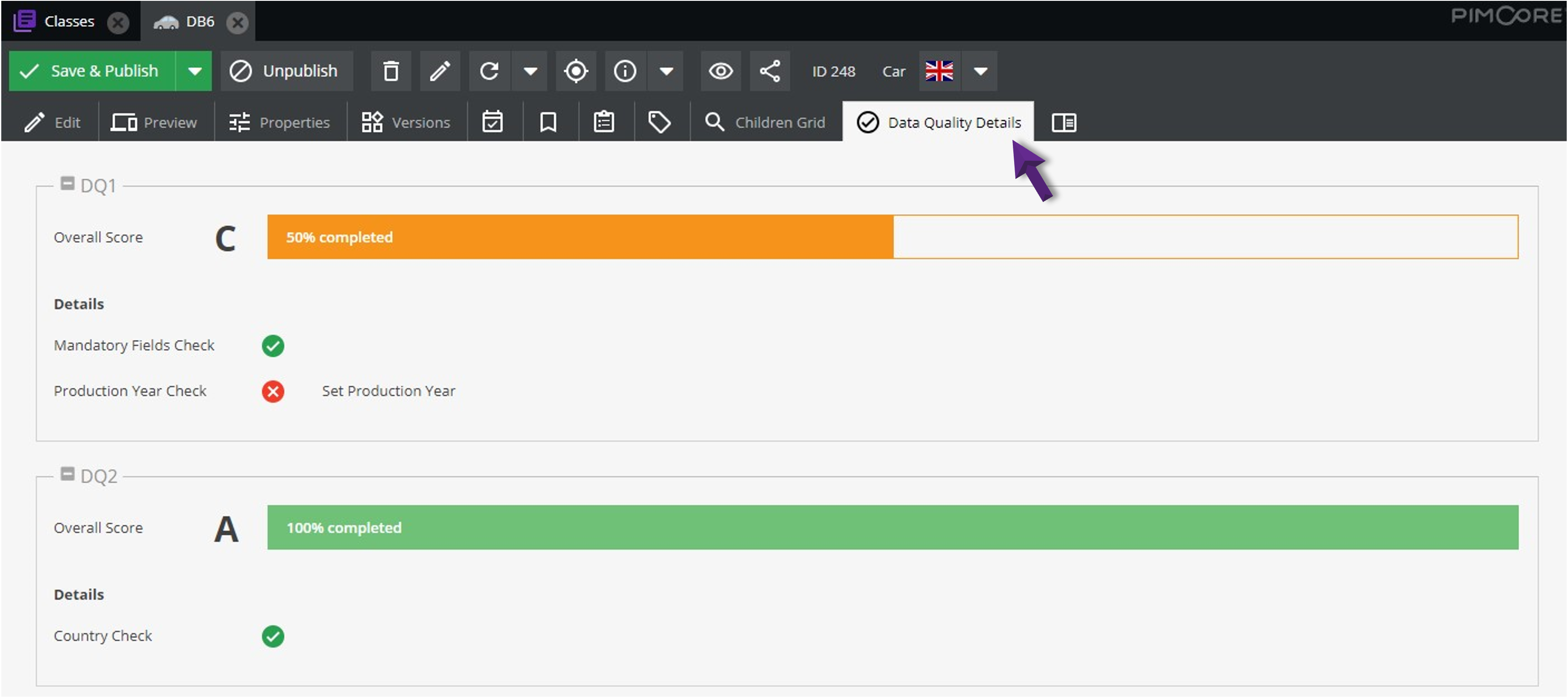Viewport: 1568px width, 697px height.
Task: Click the 50% completed progress bar
Action: tap(580, 237)
